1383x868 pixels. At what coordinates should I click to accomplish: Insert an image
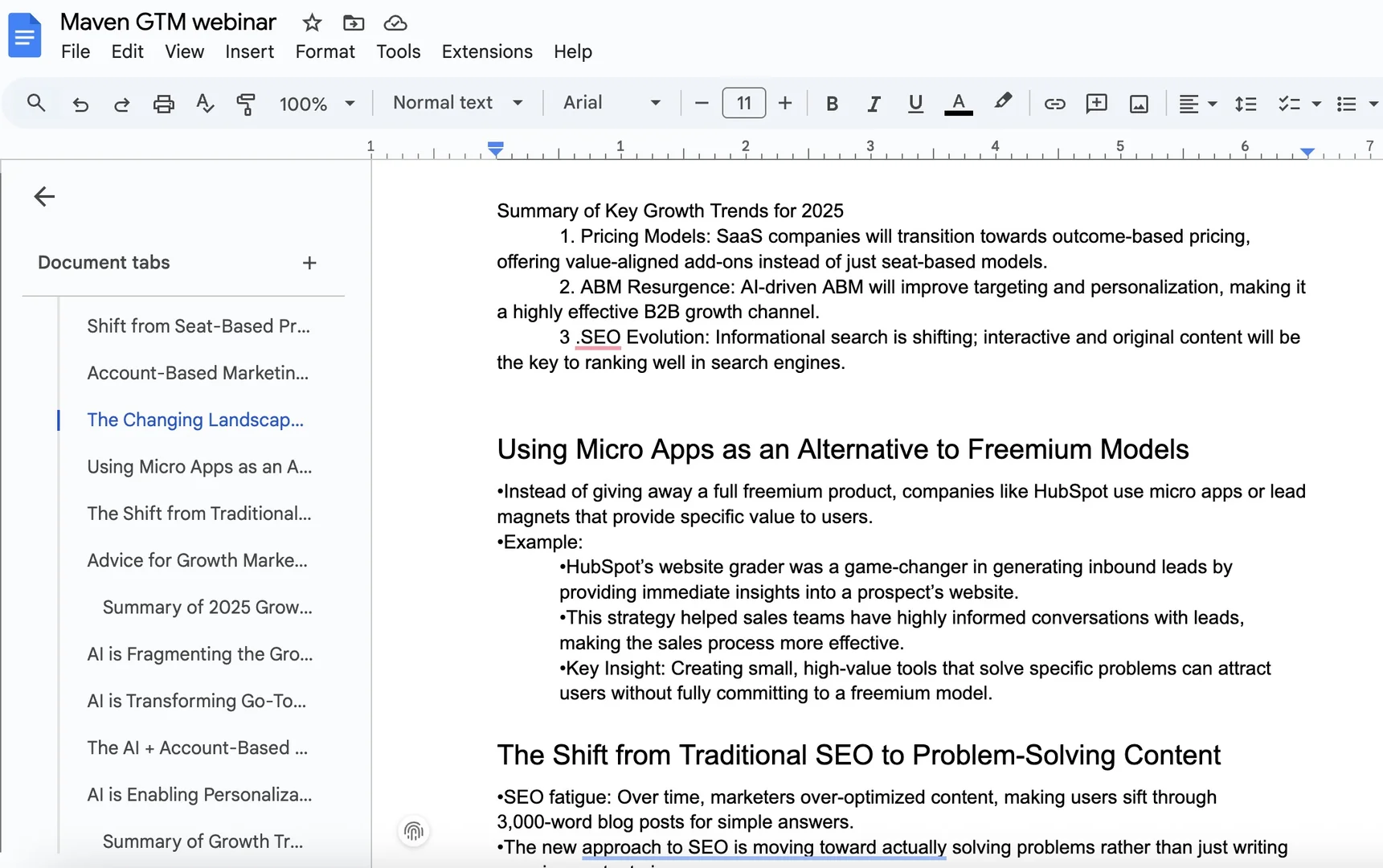(1139, 104)
